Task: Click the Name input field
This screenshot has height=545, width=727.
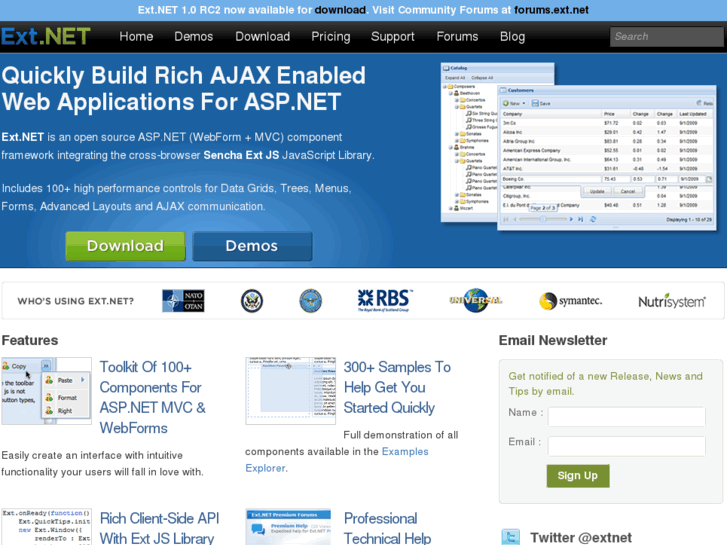Action: pyautogui.click(x=626, y=417)
